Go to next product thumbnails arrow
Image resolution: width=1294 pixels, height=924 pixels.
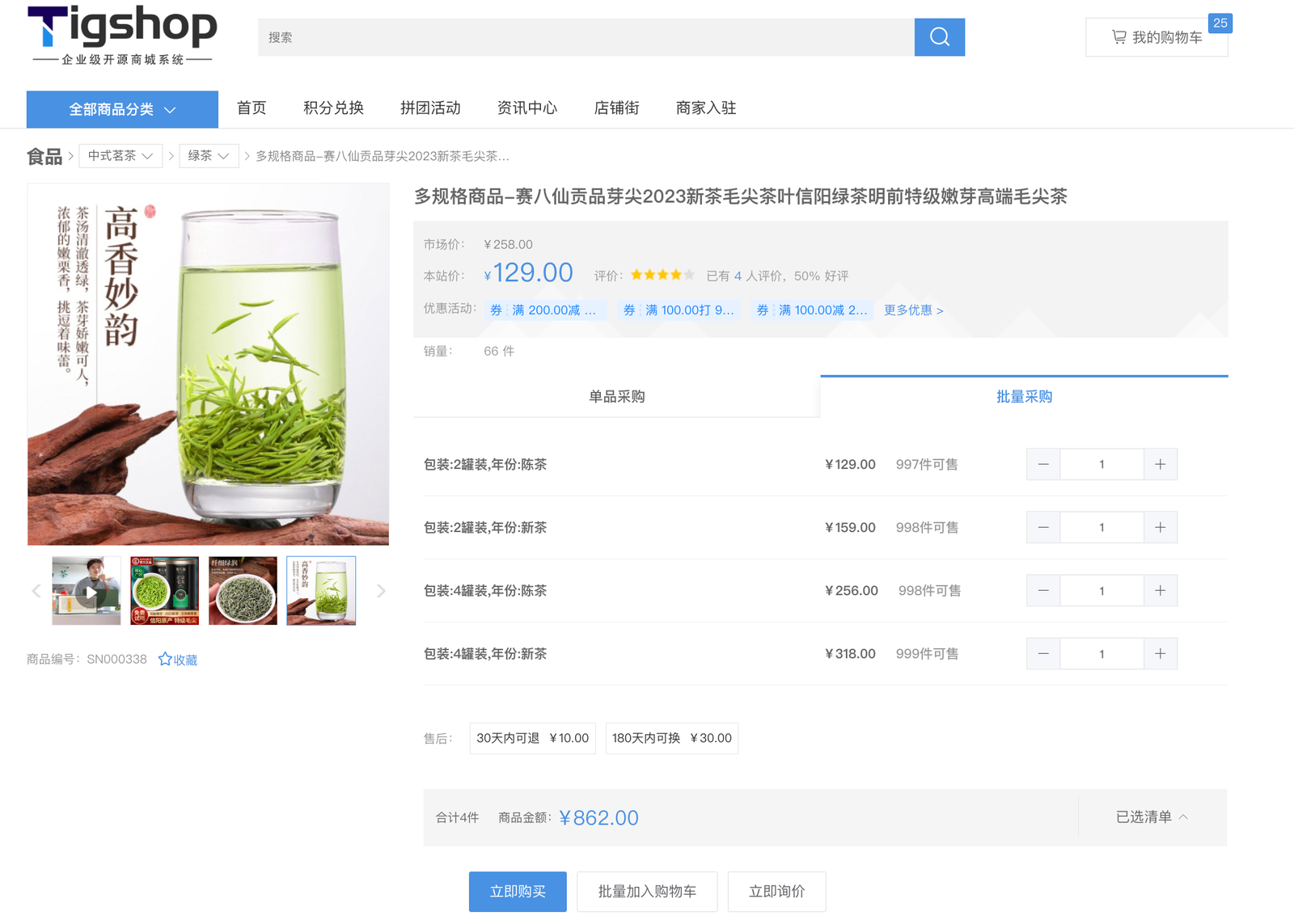click(381, 591)
